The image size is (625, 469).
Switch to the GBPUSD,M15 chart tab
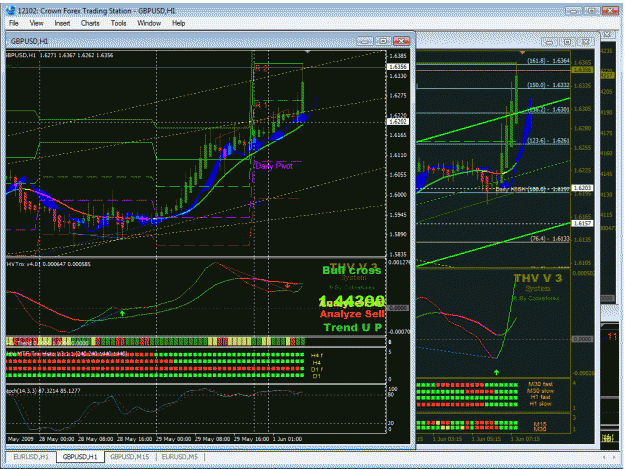click(130, 457)
